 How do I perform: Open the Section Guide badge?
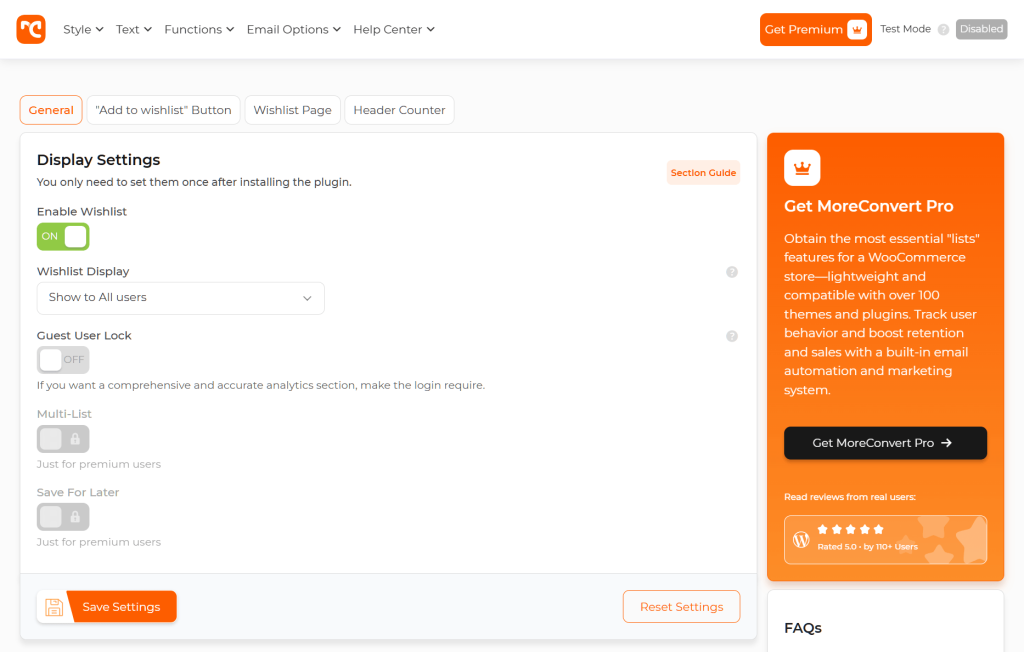coord(703,172)
